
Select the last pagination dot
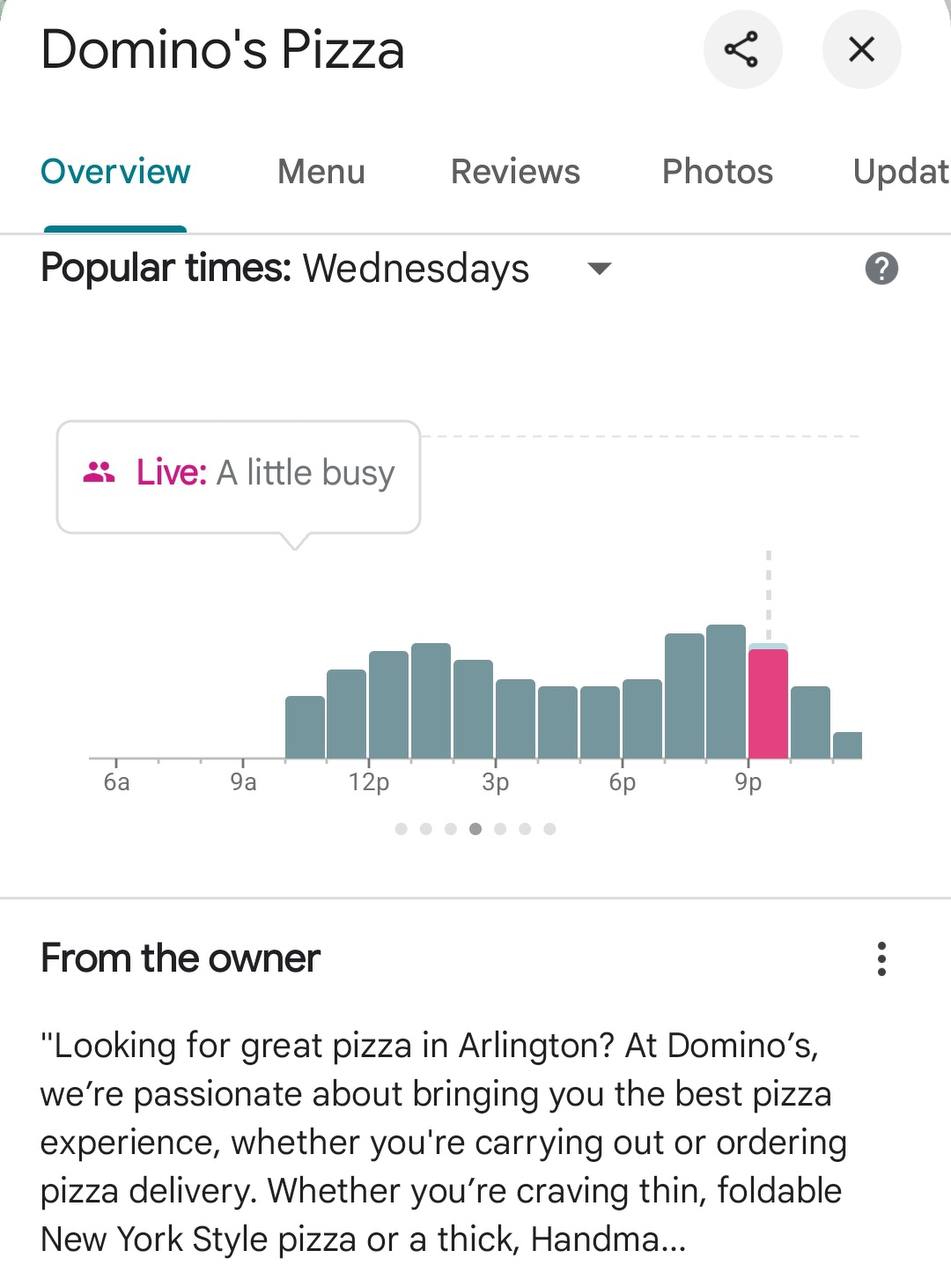pyautogui.click(x=549, y=828)
